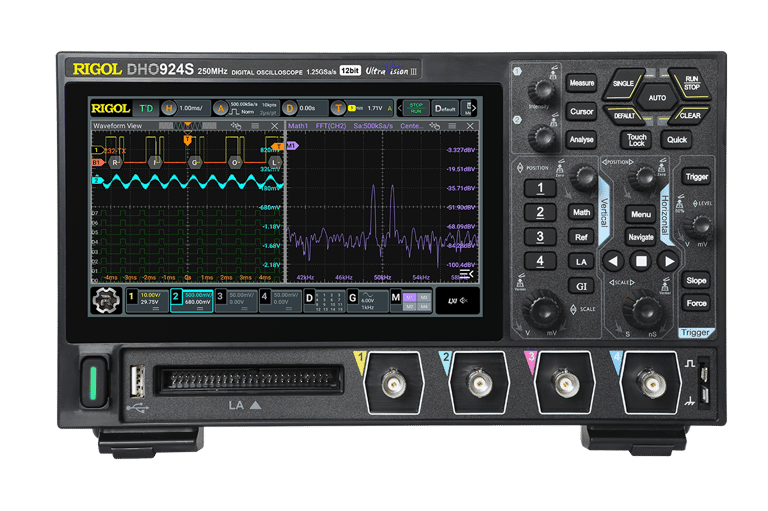
Task: Toggle the logic analyzer LA key
Action: point(581,262)
